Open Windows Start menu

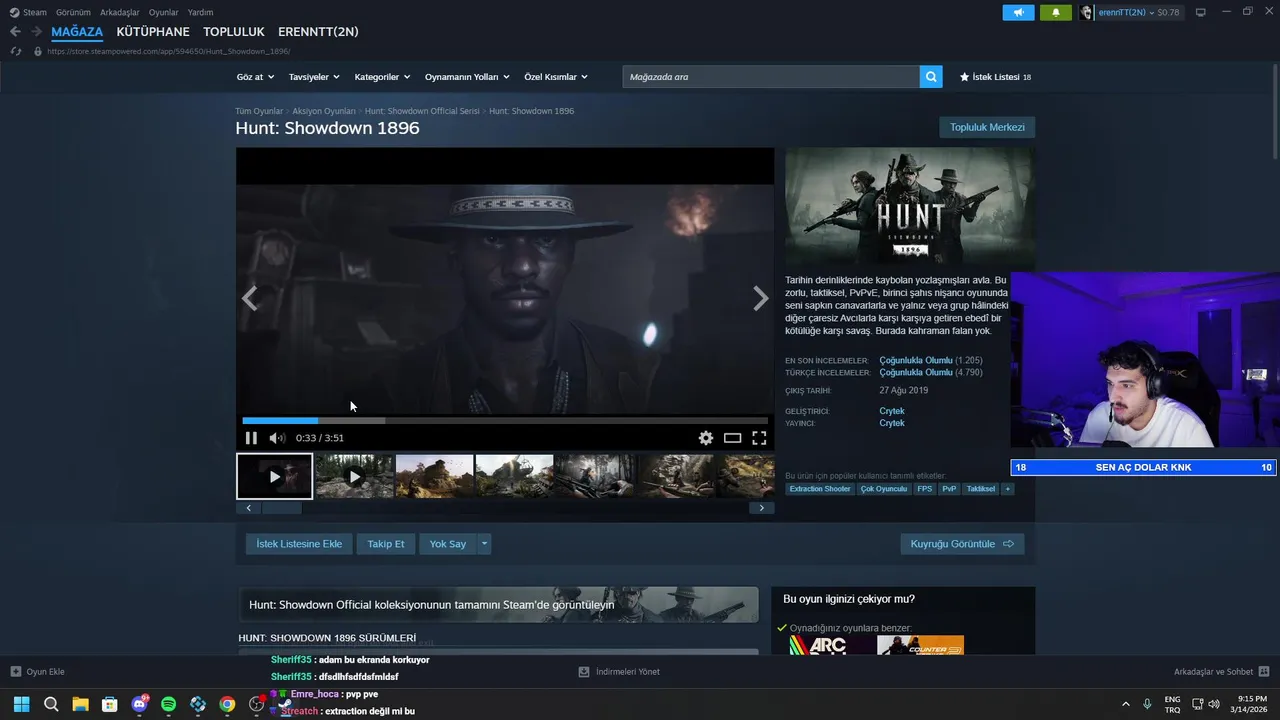[x=21, y=704]
